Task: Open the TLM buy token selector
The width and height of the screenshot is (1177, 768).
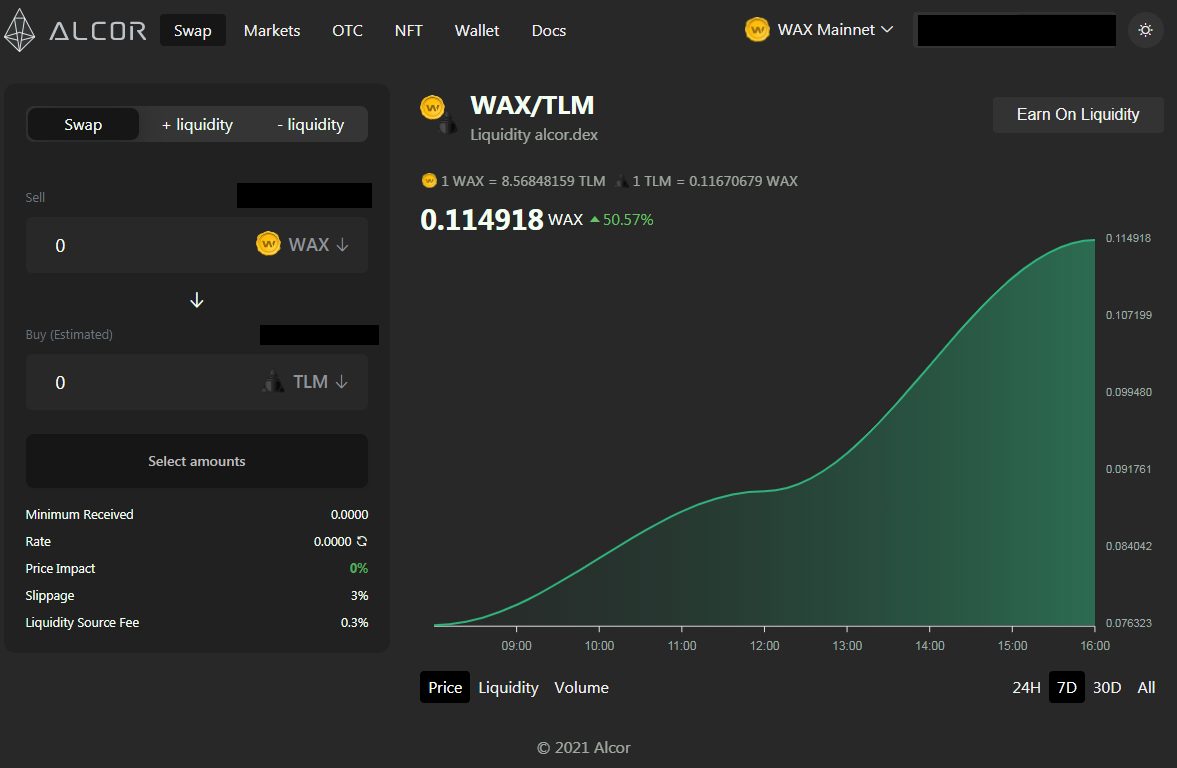Action: pos(306,382)
